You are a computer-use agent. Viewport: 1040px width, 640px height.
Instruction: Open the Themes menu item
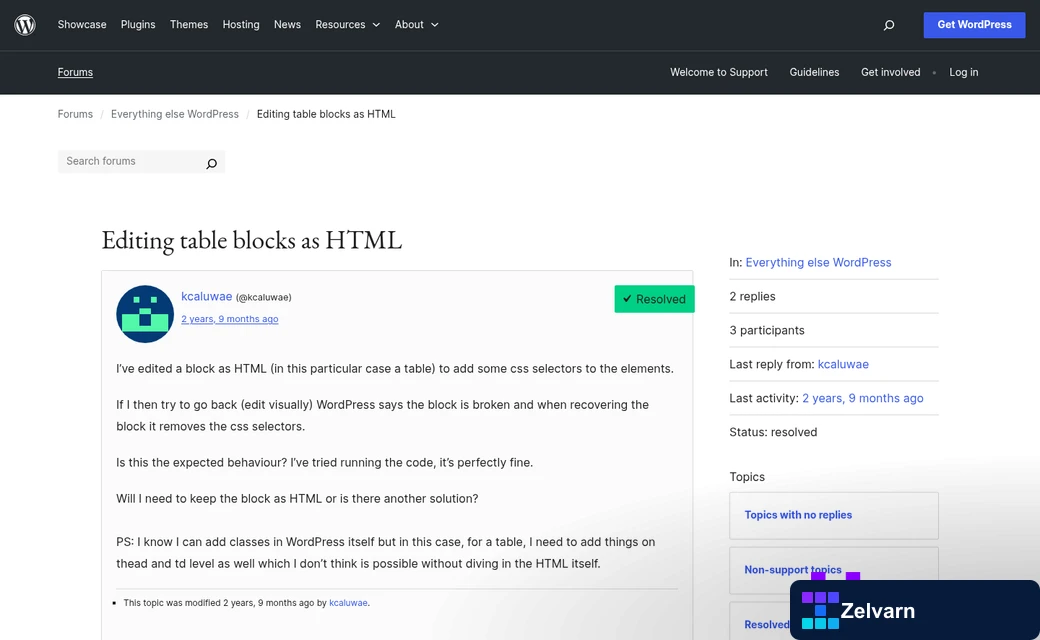189,25
